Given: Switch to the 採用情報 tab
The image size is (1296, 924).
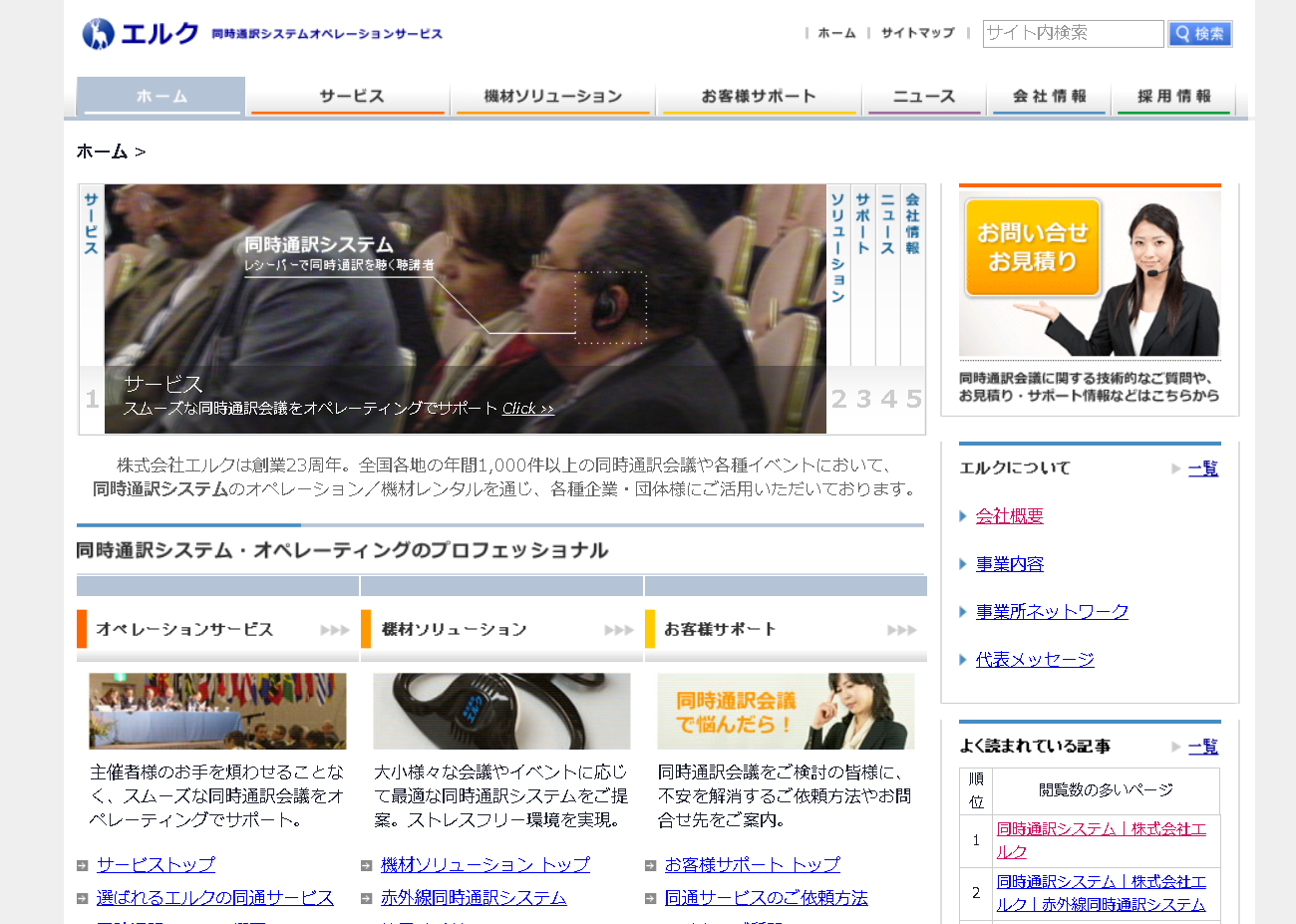Looking at the screenshot, I should click(1172, 96).
